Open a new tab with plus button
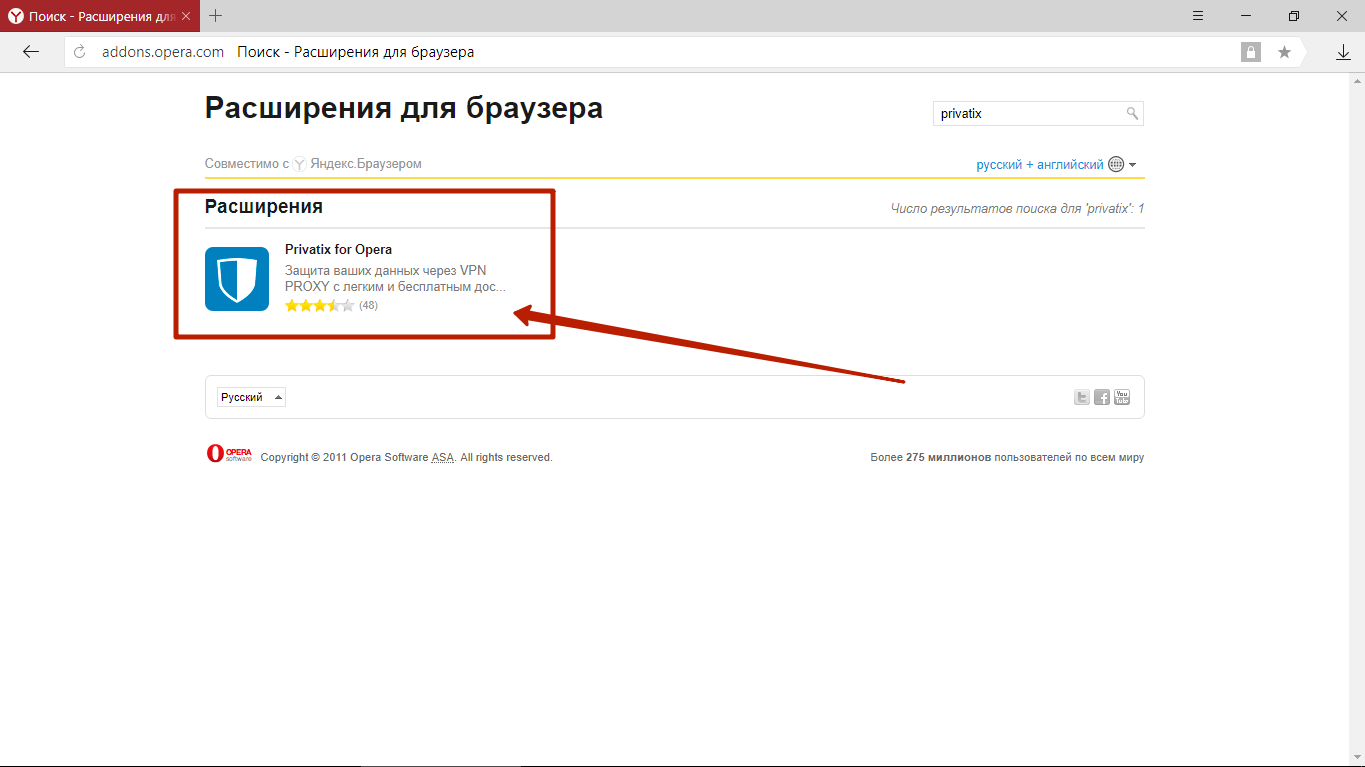The height and width of the screenshot is (767, 1365). pos(215,16)
